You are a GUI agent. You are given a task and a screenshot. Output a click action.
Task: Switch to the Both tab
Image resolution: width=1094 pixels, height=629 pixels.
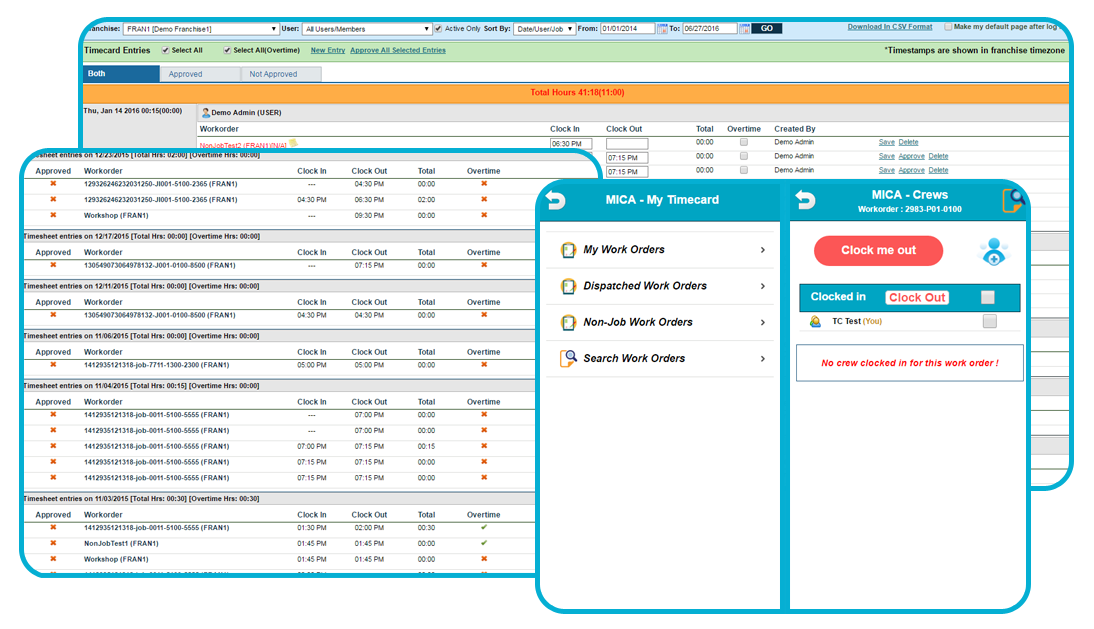pos(121,74)
